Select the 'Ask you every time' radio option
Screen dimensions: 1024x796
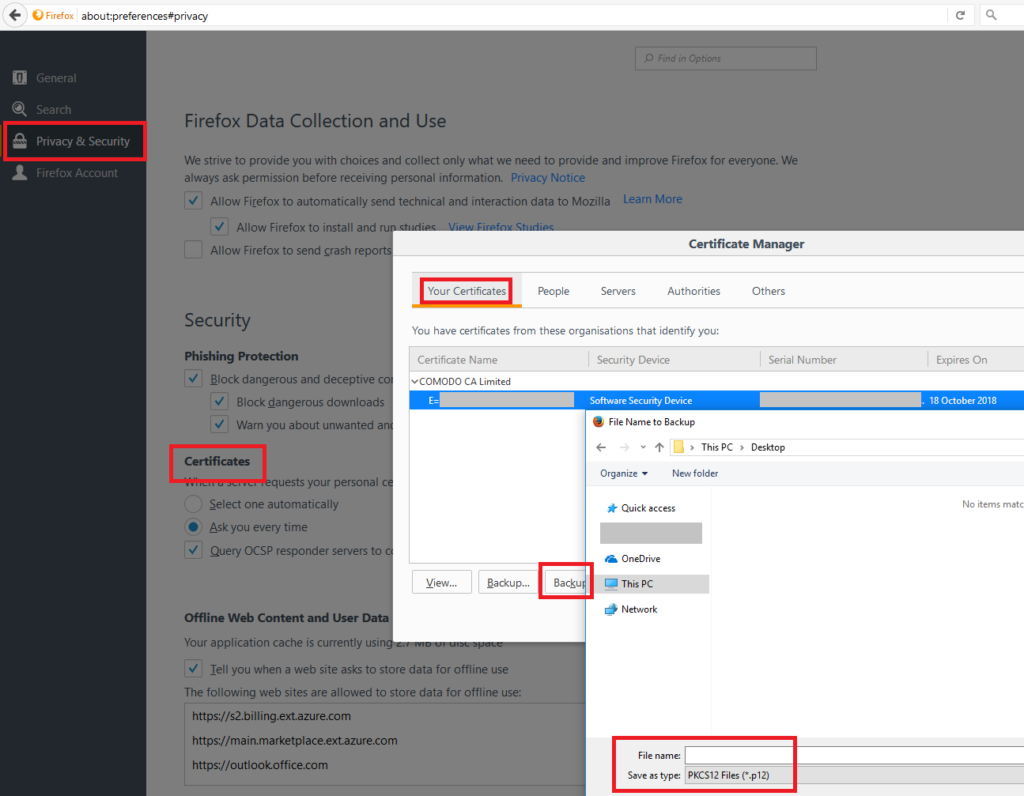tap(193, 526)
